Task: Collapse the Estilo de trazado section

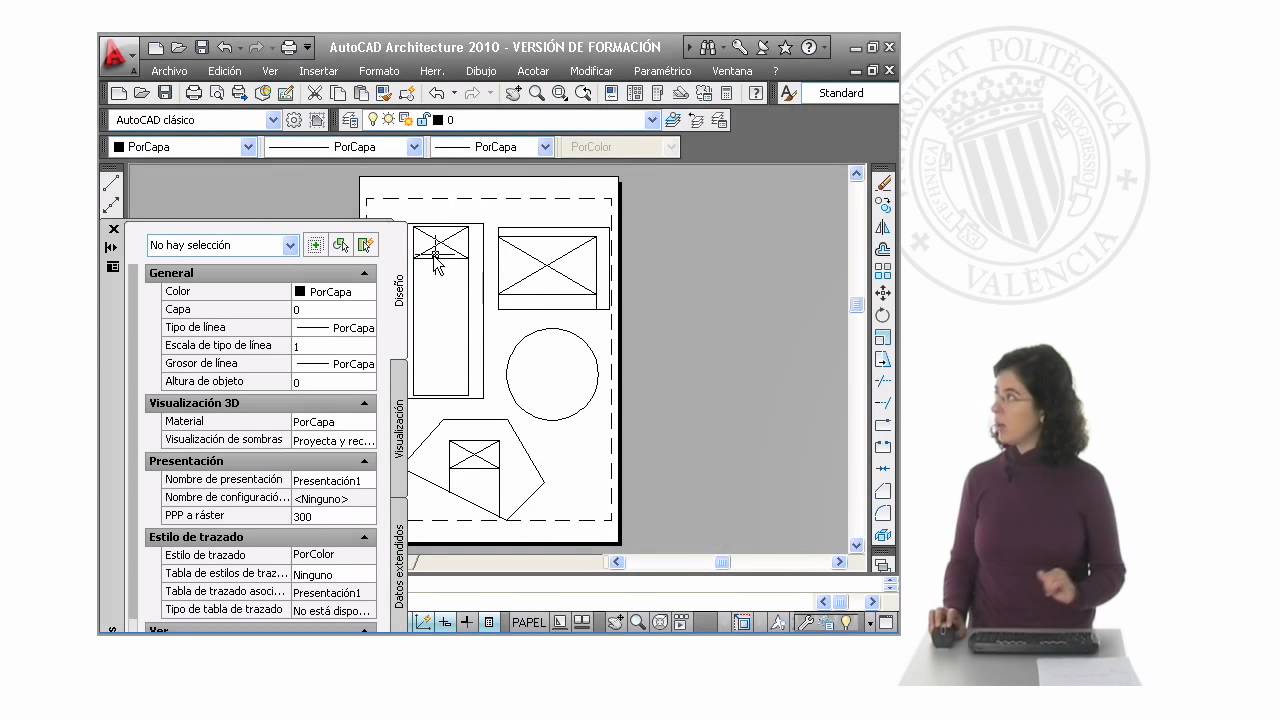Action: pos(364,537)
